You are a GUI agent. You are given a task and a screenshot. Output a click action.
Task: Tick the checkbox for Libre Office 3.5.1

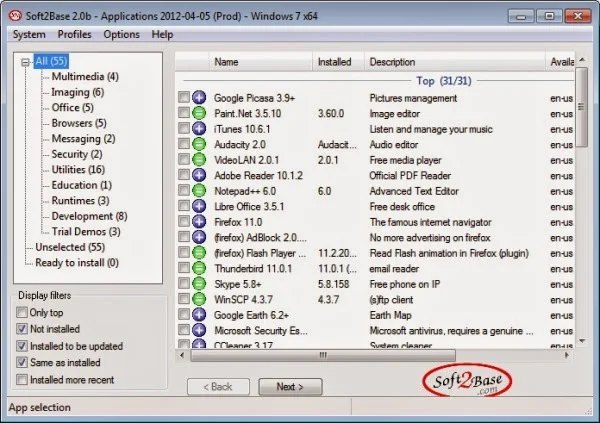pyautogui.click(x=184, y=206)
